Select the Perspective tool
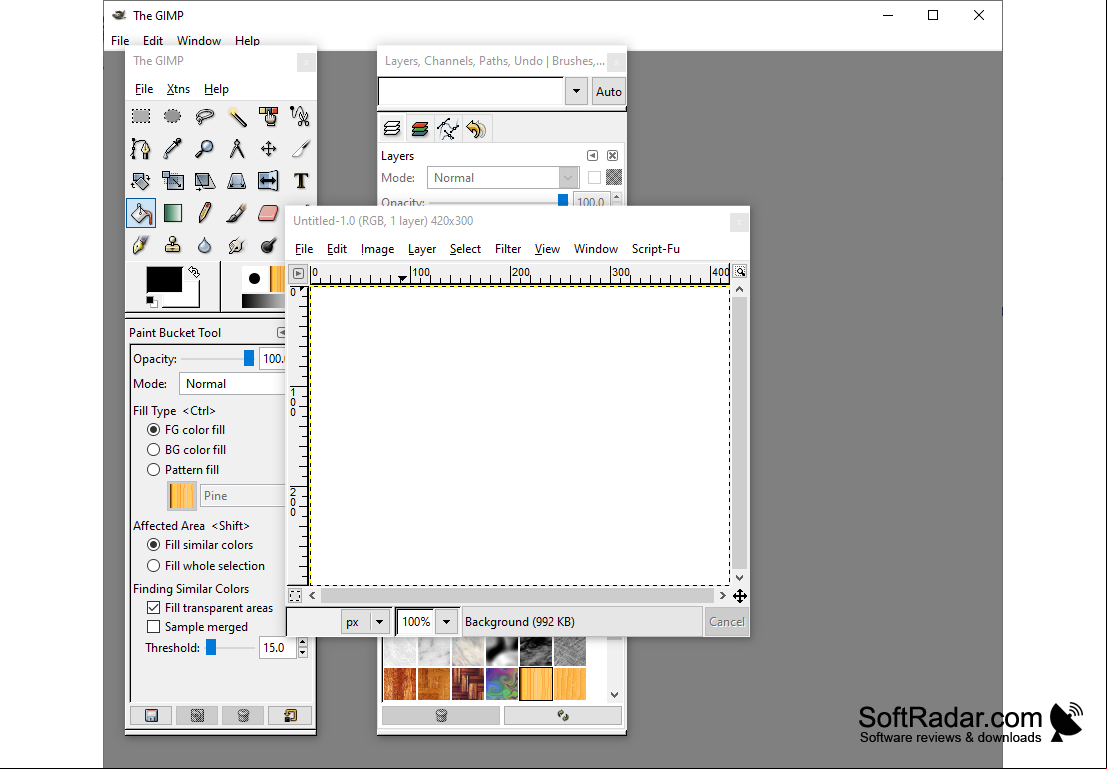This screenshot has width=1107, height=769. tap(237, 181)
